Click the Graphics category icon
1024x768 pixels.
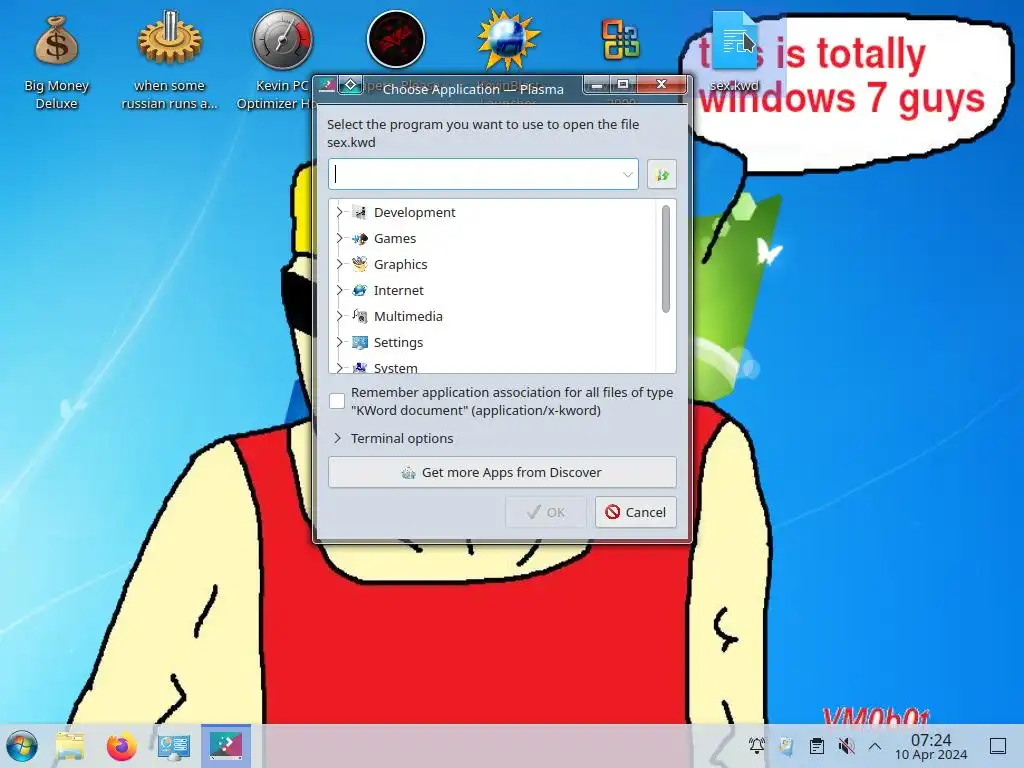pos(360,264)
